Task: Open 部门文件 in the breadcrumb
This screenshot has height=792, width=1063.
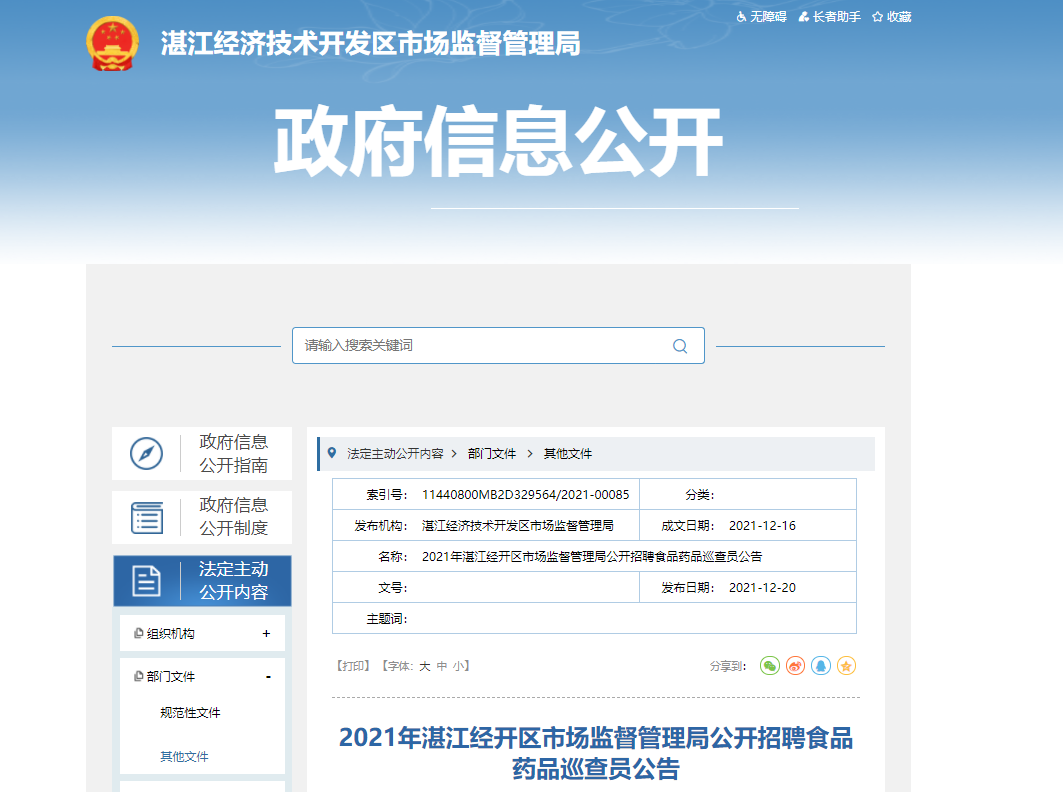Action: [x=492, y=454]
